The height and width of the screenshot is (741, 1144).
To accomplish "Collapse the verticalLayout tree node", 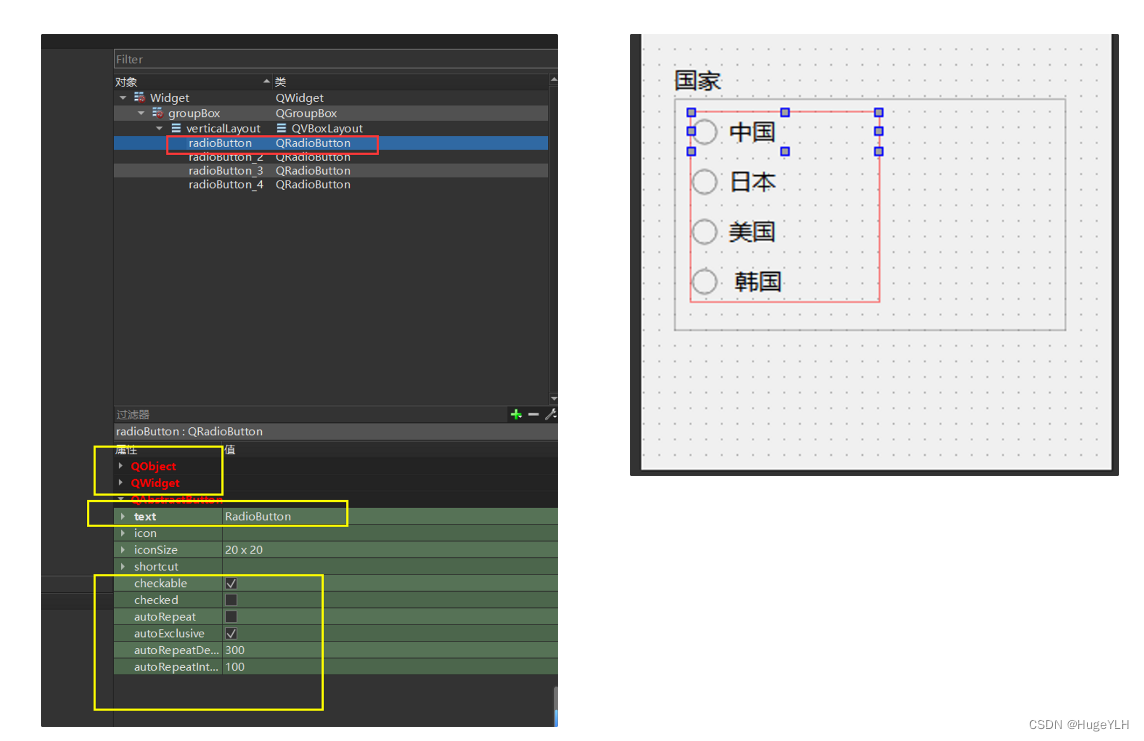I will tap(159, 128).
